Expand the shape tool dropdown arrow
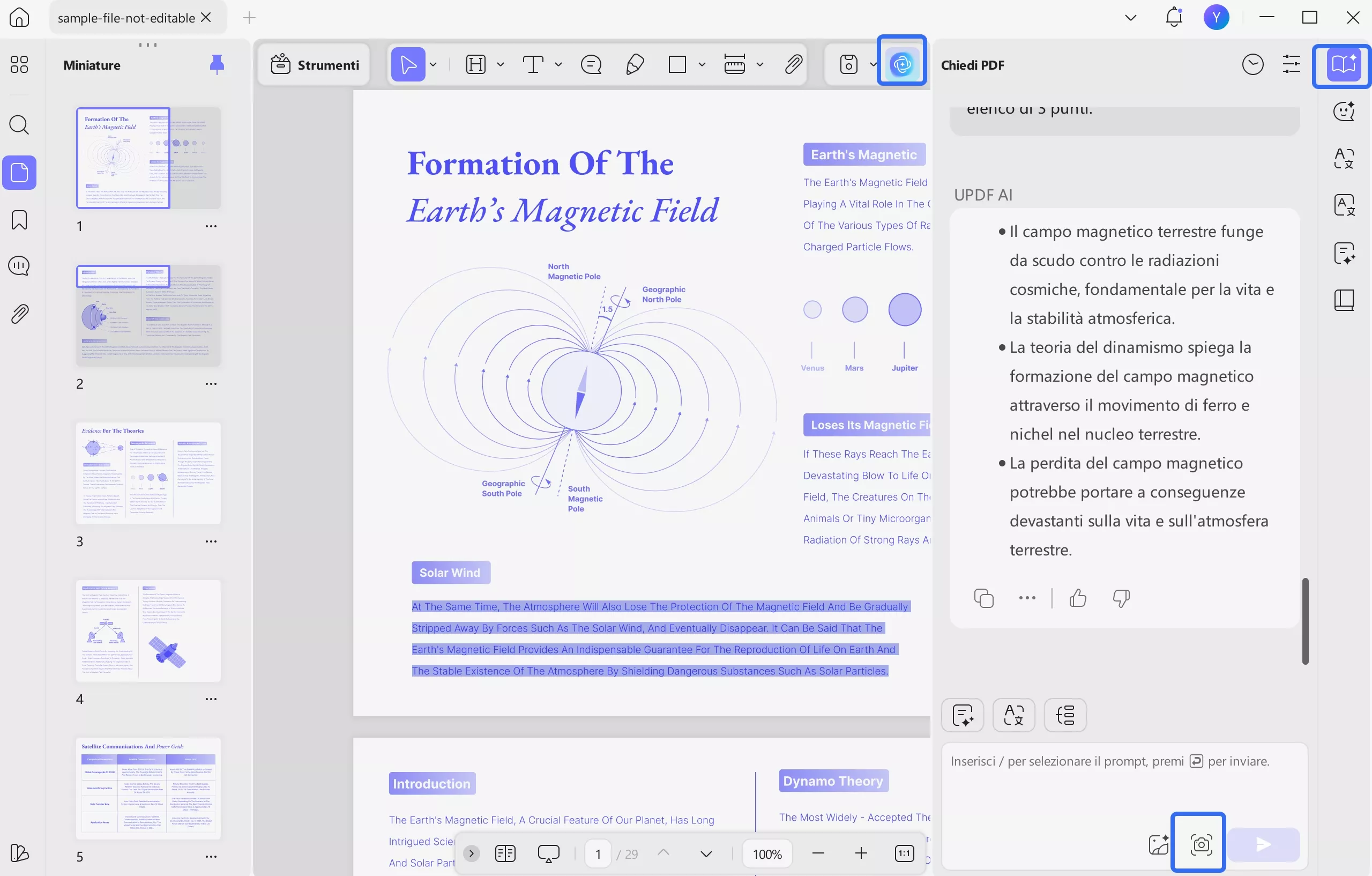The image size is (1372, 876). pyautogui.click(x=702, y=64)
